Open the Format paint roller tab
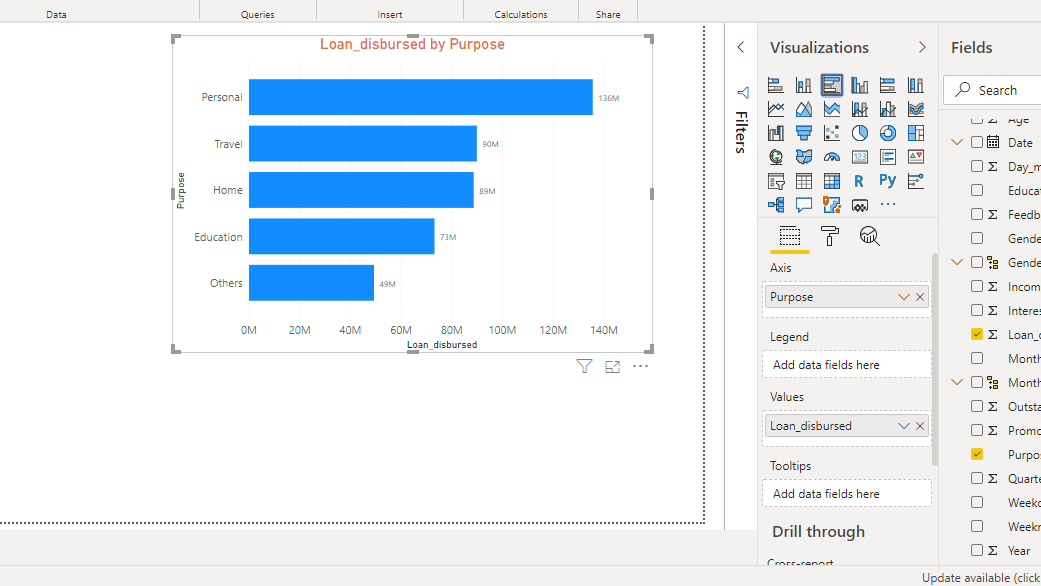 coord(830,236)
